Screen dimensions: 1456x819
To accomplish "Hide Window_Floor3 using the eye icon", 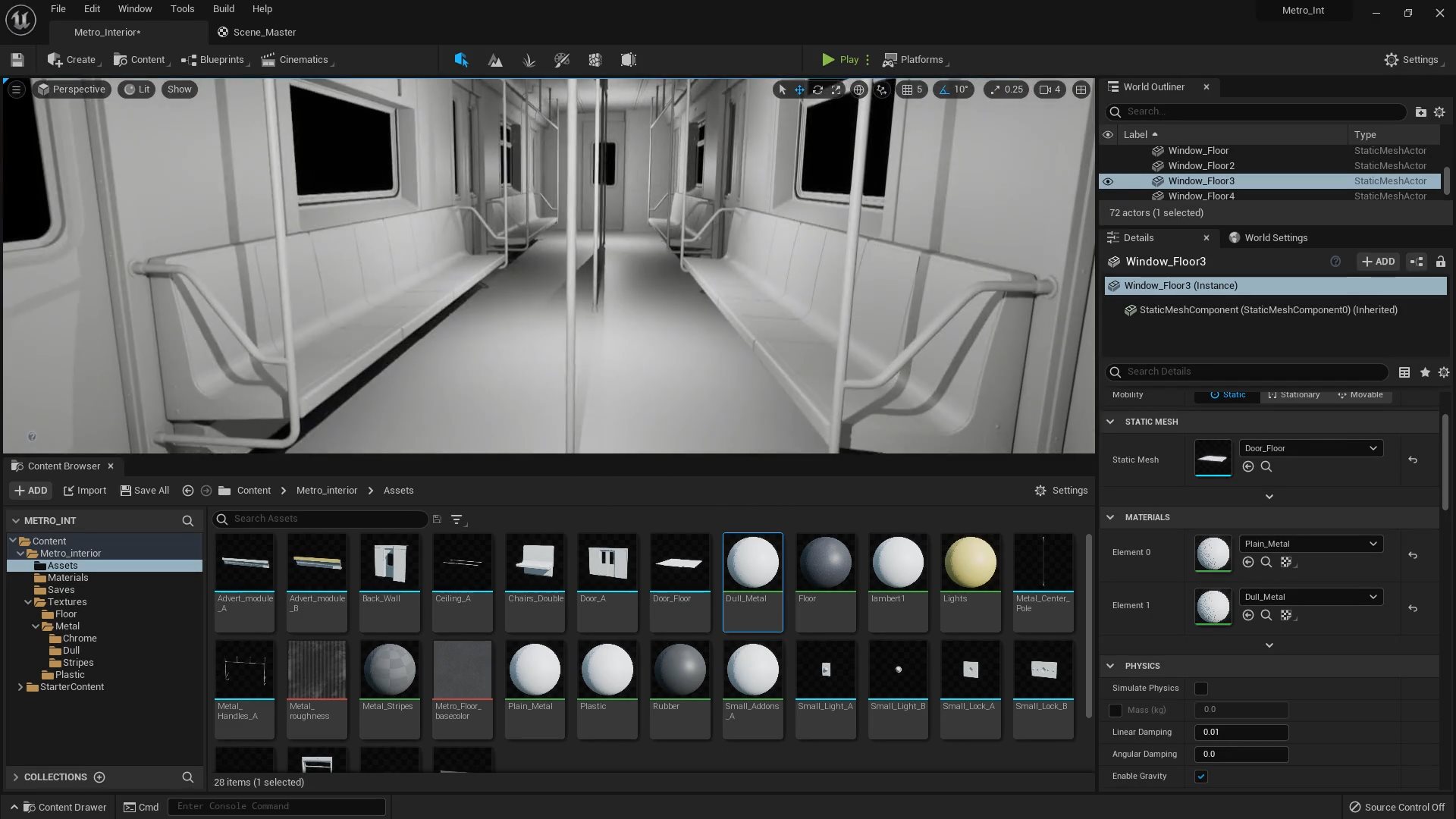I will [x=1108, y=181].
